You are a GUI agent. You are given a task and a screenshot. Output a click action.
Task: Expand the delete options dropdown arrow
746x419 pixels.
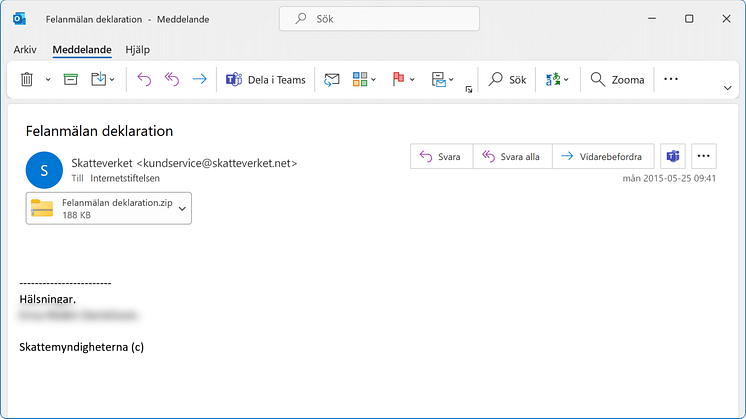[x=48, y=80]
